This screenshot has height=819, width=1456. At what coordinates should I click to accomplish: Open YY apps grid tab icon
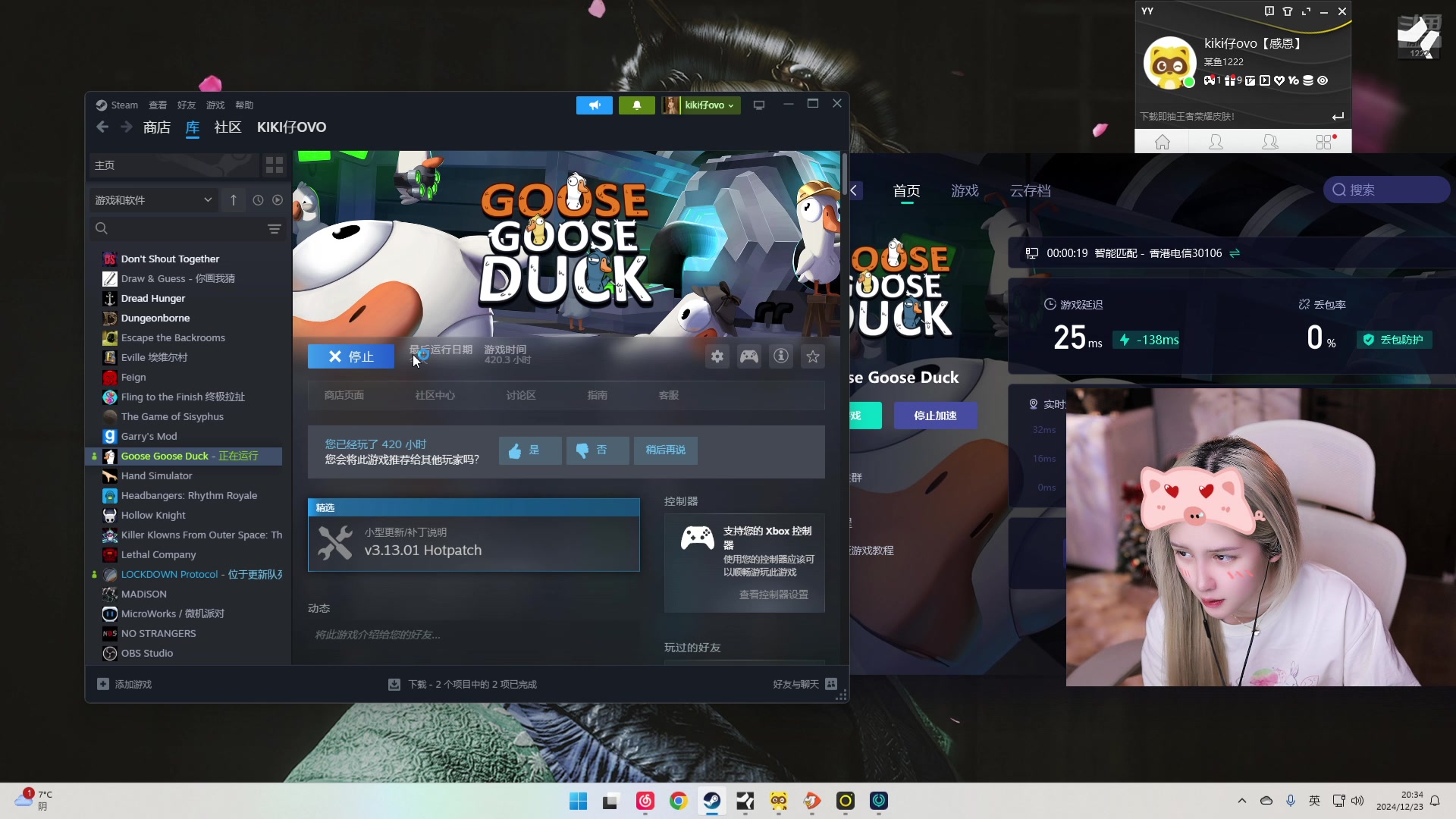1325,142
